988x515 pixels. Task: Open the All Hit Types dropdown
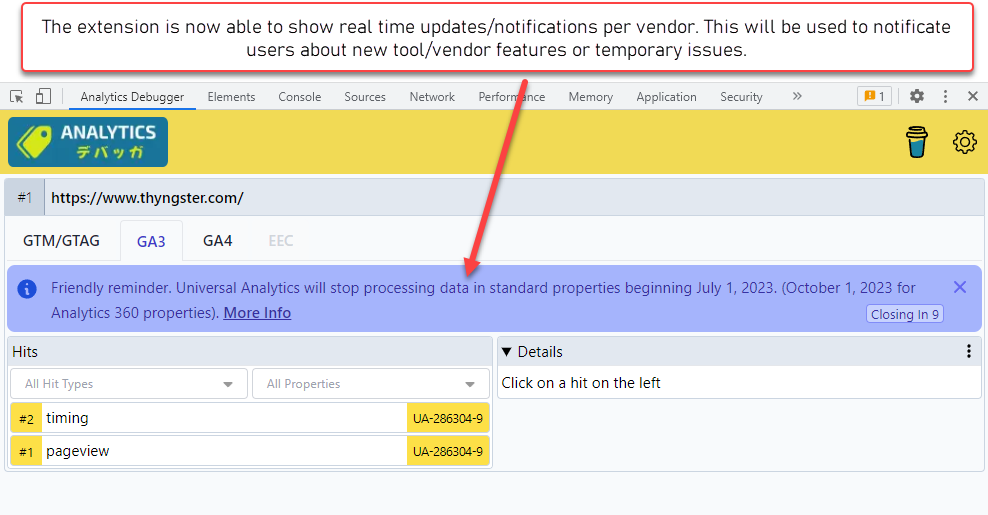(129, 384)
